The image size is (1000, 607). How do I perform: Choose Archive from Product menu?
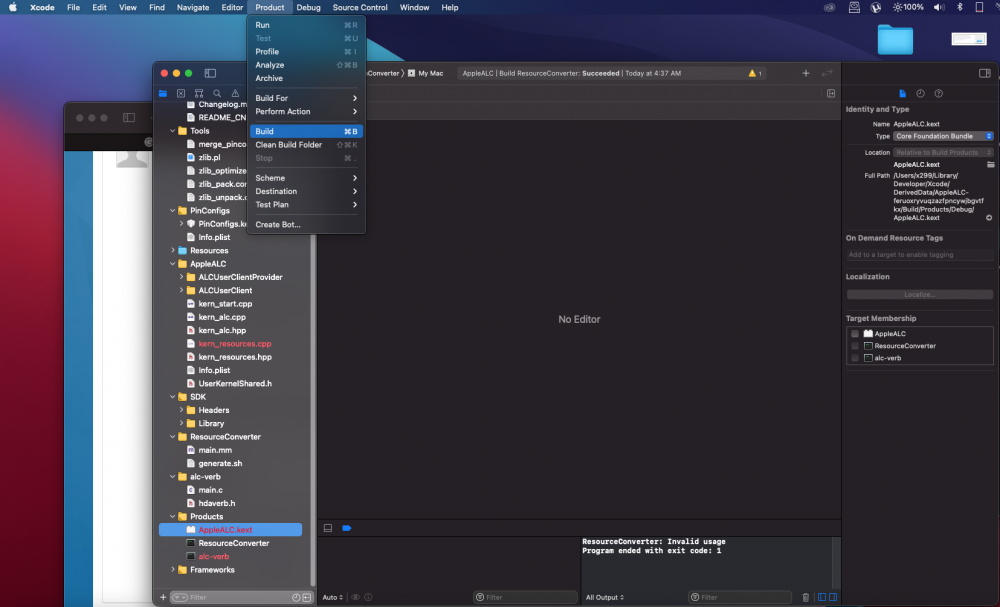(306, 78)
